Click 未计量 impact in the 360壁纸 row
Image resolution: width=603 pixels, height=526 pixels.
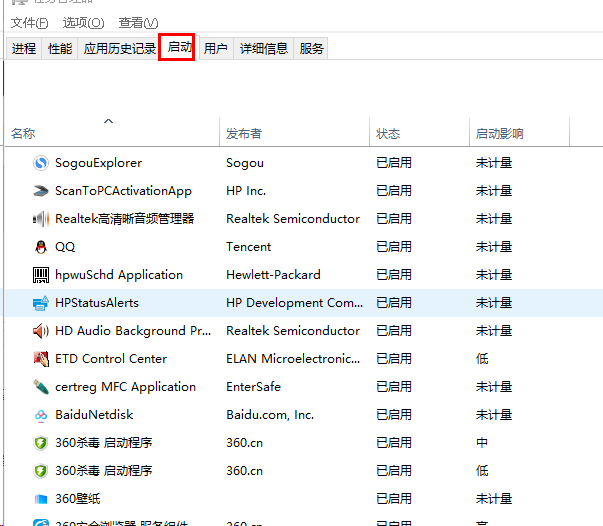tap(494, 499)
